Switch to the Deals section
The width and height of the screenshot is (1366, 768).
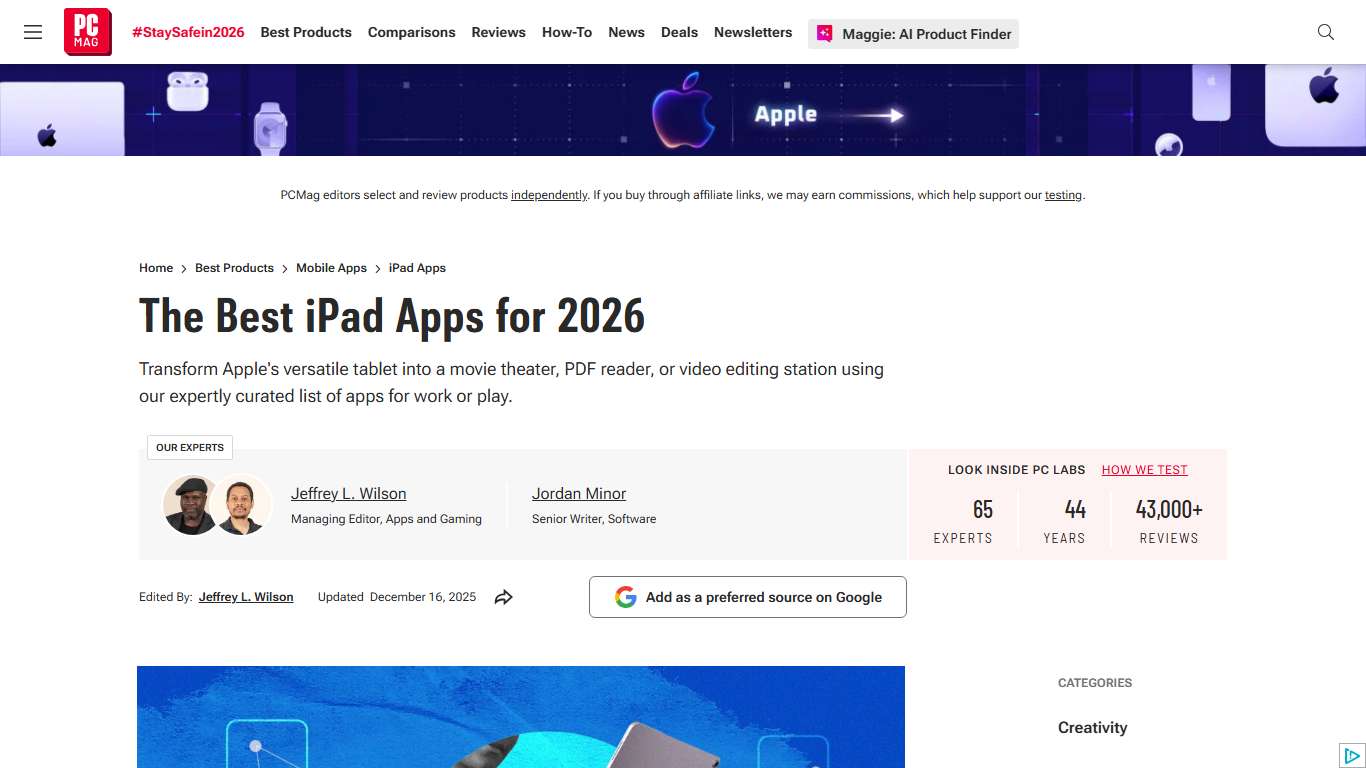tap(679, 31)
